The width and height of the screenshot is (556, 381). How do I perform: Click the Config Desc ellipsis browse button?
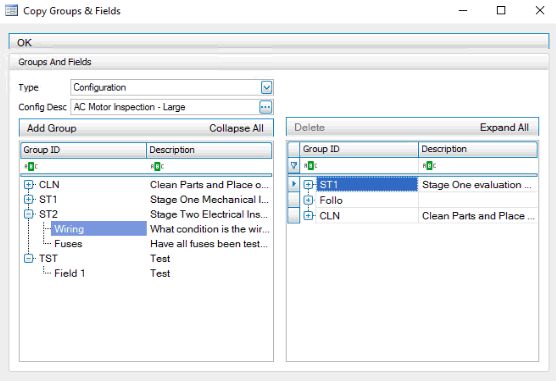pos(266,107)
